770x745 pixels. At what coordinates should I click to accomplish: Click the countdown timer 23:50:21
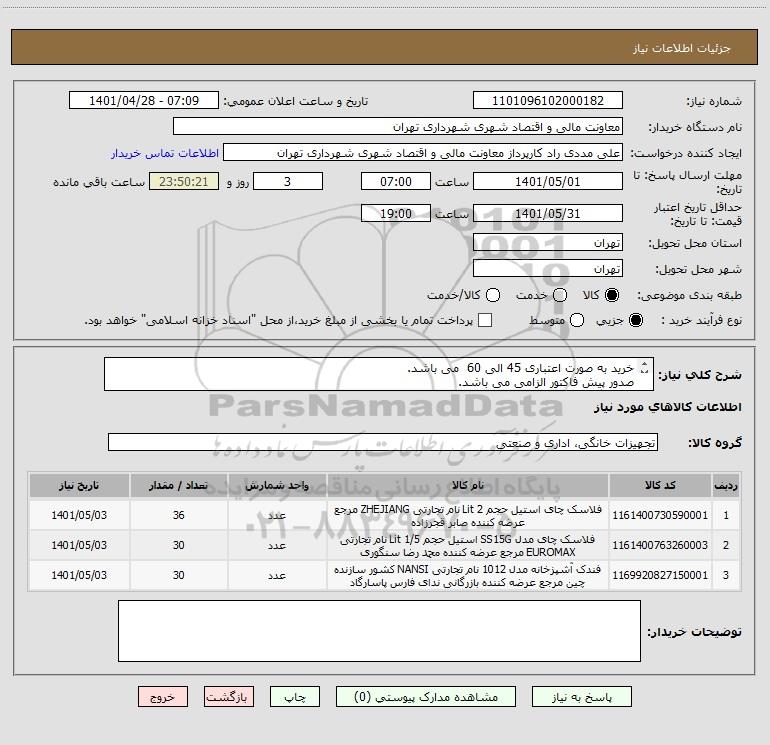(184, 181)
